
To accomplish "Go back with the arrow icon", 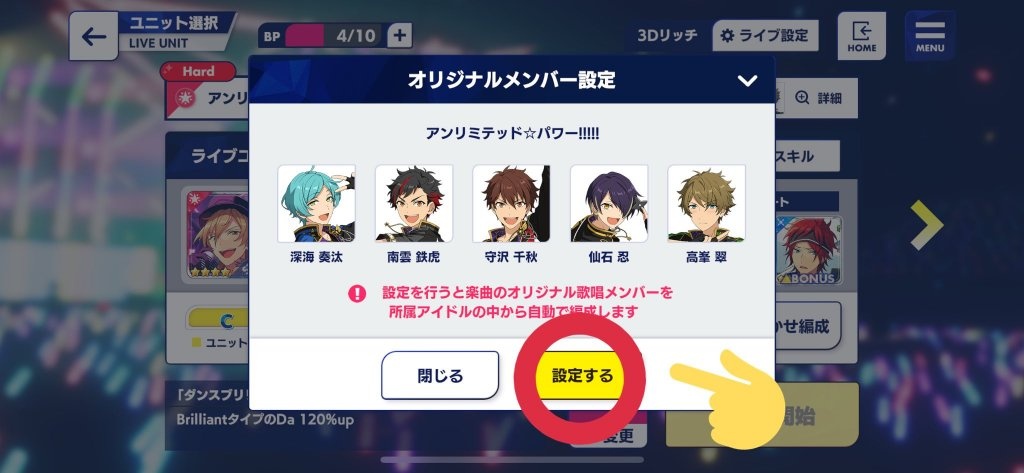I will pos(93,37).
